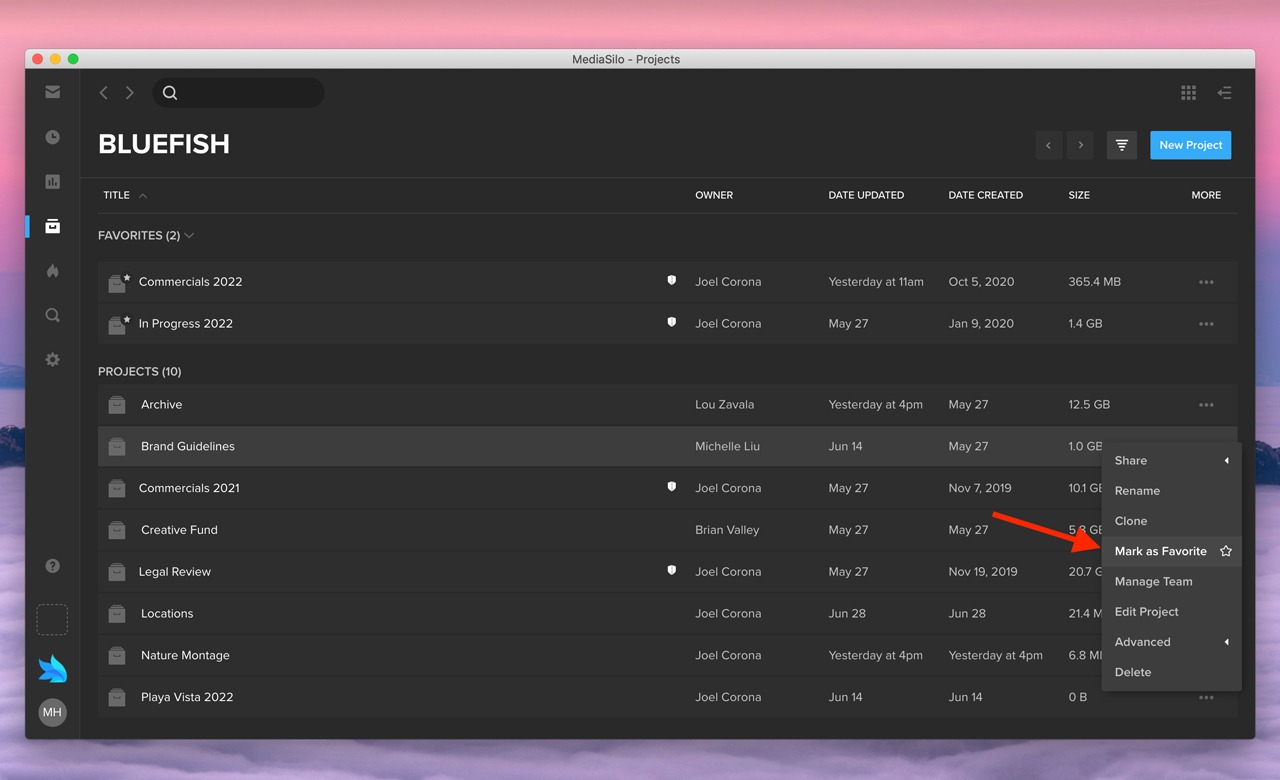Click the Nov 19, 2019 created date

pos(983,572)
